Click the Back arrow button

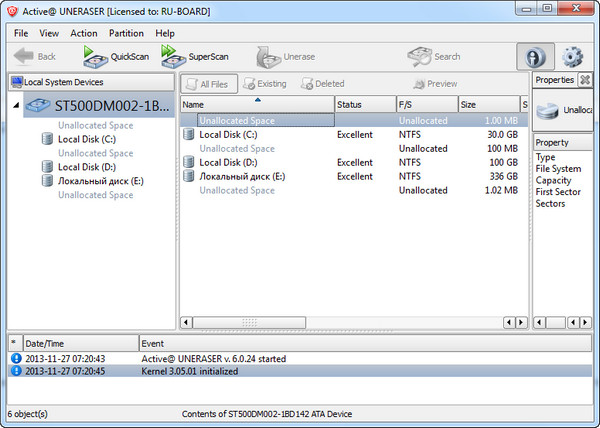[34, 56]
